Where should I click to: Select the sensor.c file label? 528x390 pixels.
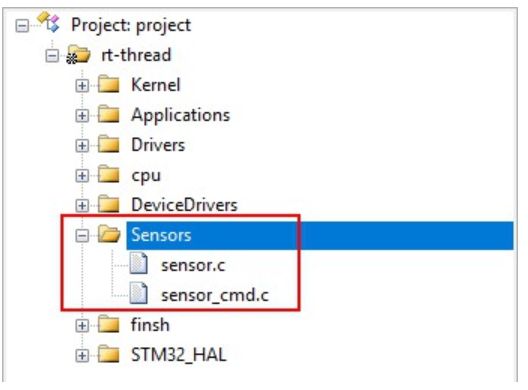click(x=193, y=265)
